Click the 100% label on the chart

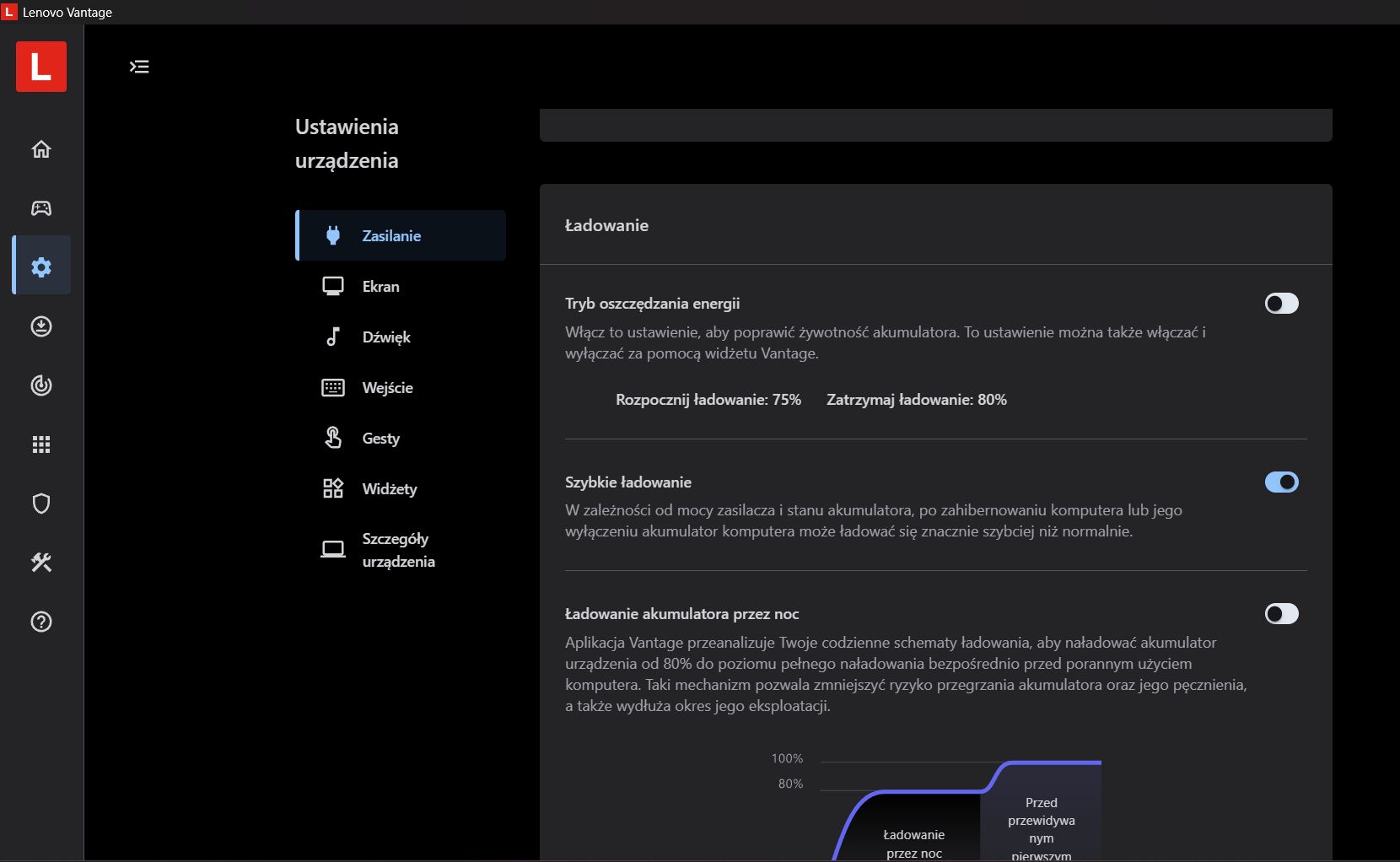787,758
